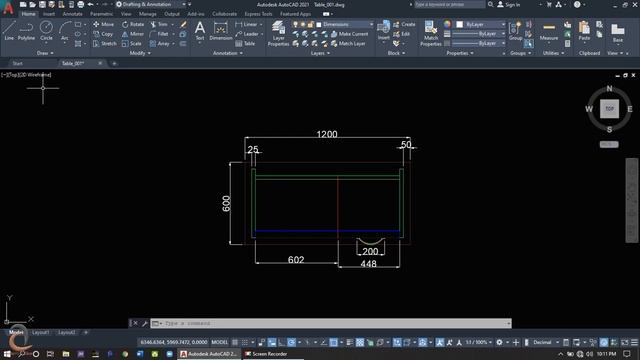Viewport: 640px width, 360px height.
Task: Click the Group tool
Action: (x=516, y=31)
